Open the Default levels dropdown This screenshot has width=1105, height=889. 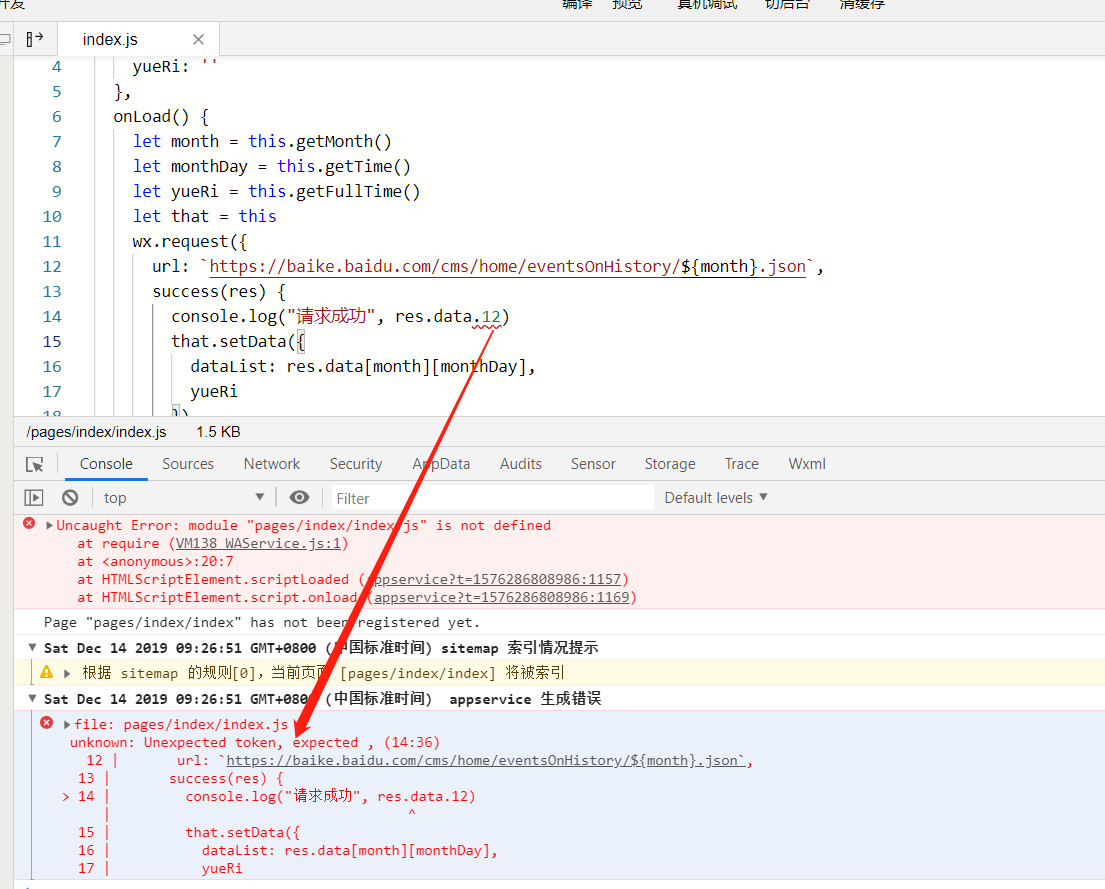point(715,498)
